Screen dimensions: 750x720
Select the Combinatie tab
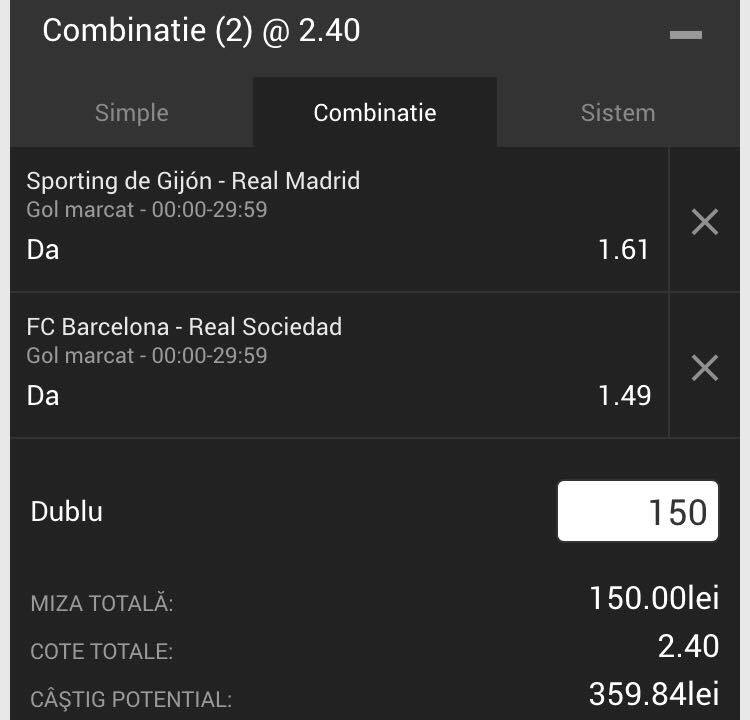375,112
